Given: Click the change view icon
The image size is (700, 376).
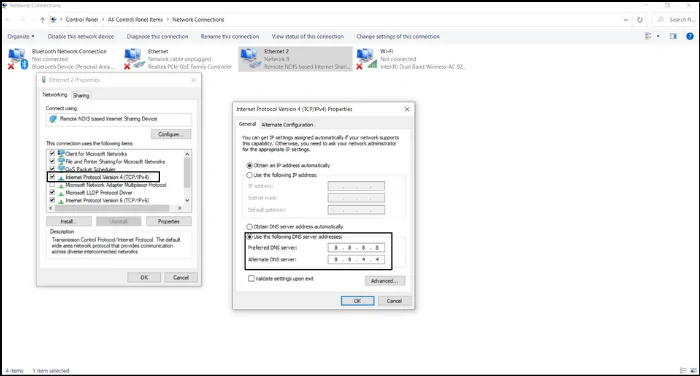Looking at the screenshot, I should click(648, 36).
